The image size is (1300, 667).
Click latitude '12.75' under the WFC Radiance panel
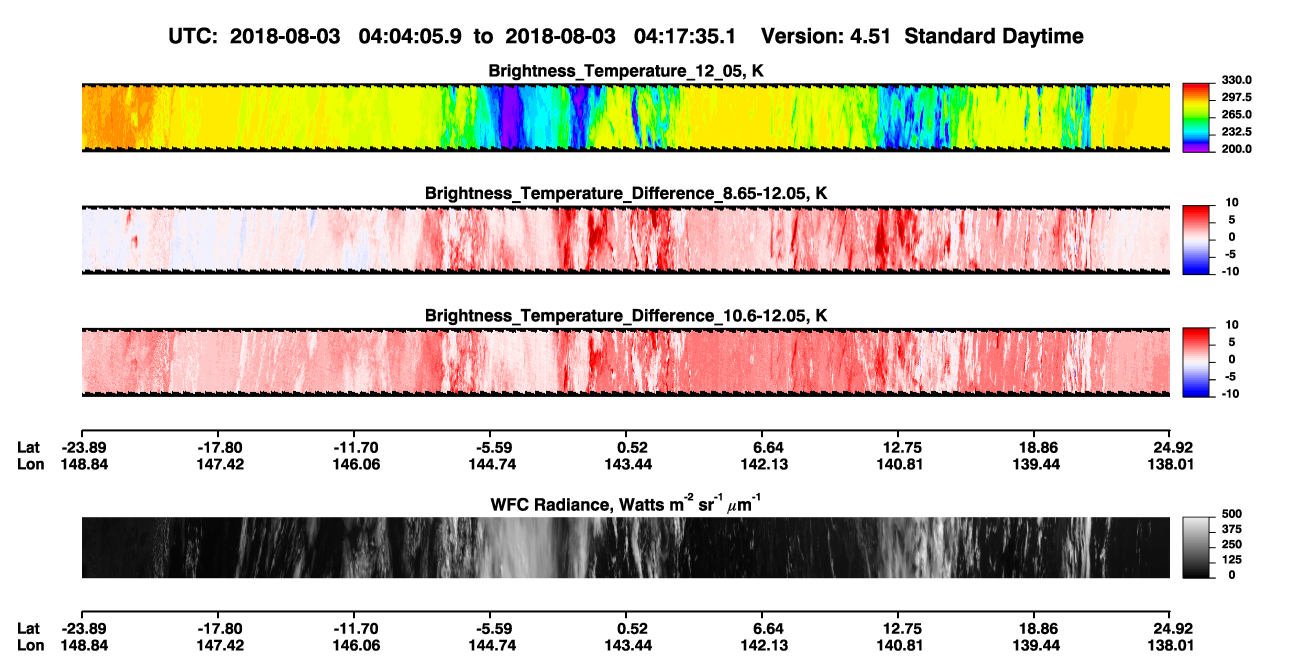(899, 628)
